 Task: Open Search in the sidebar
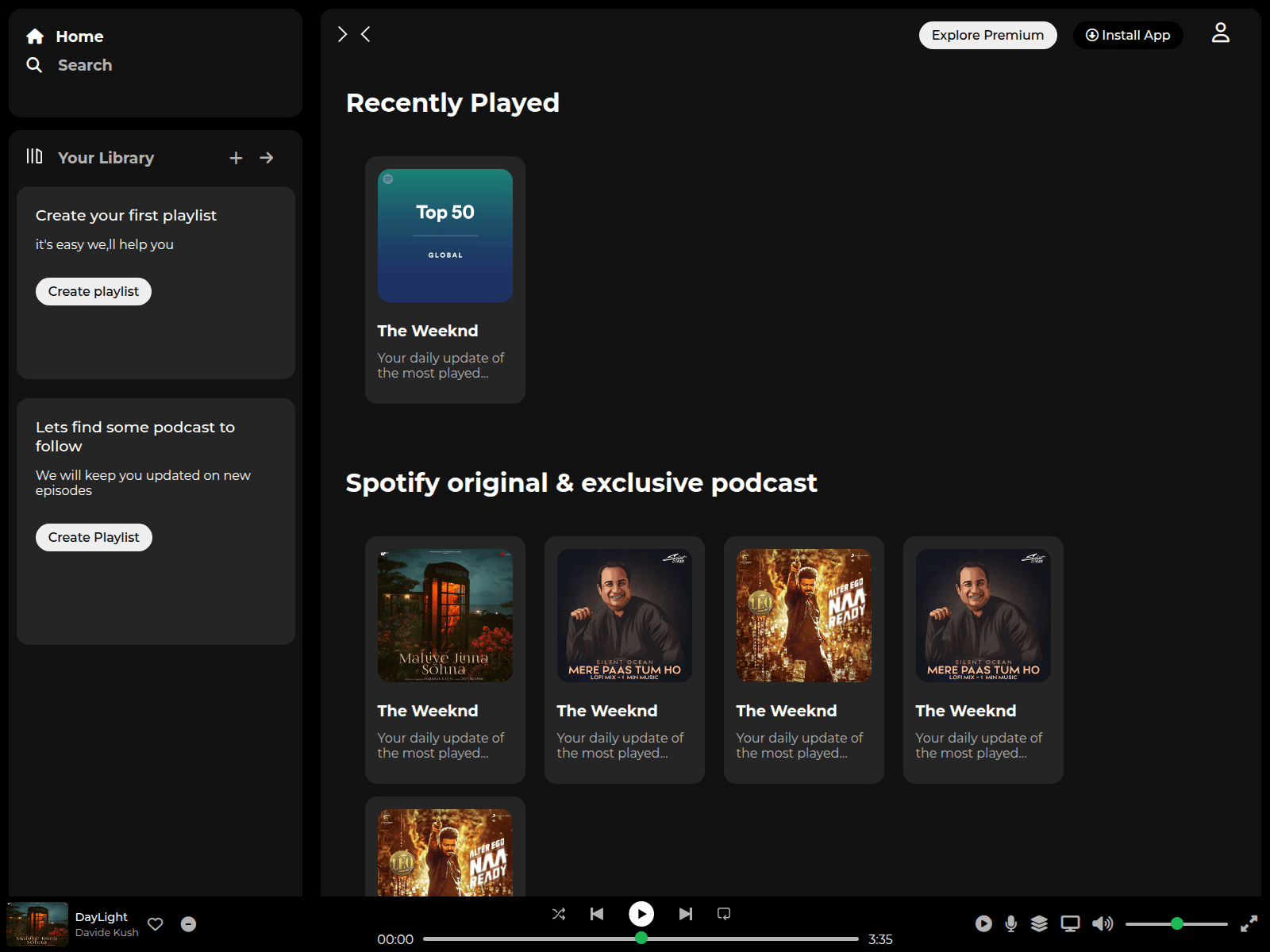pyautogui.click(x=69, y=65)
